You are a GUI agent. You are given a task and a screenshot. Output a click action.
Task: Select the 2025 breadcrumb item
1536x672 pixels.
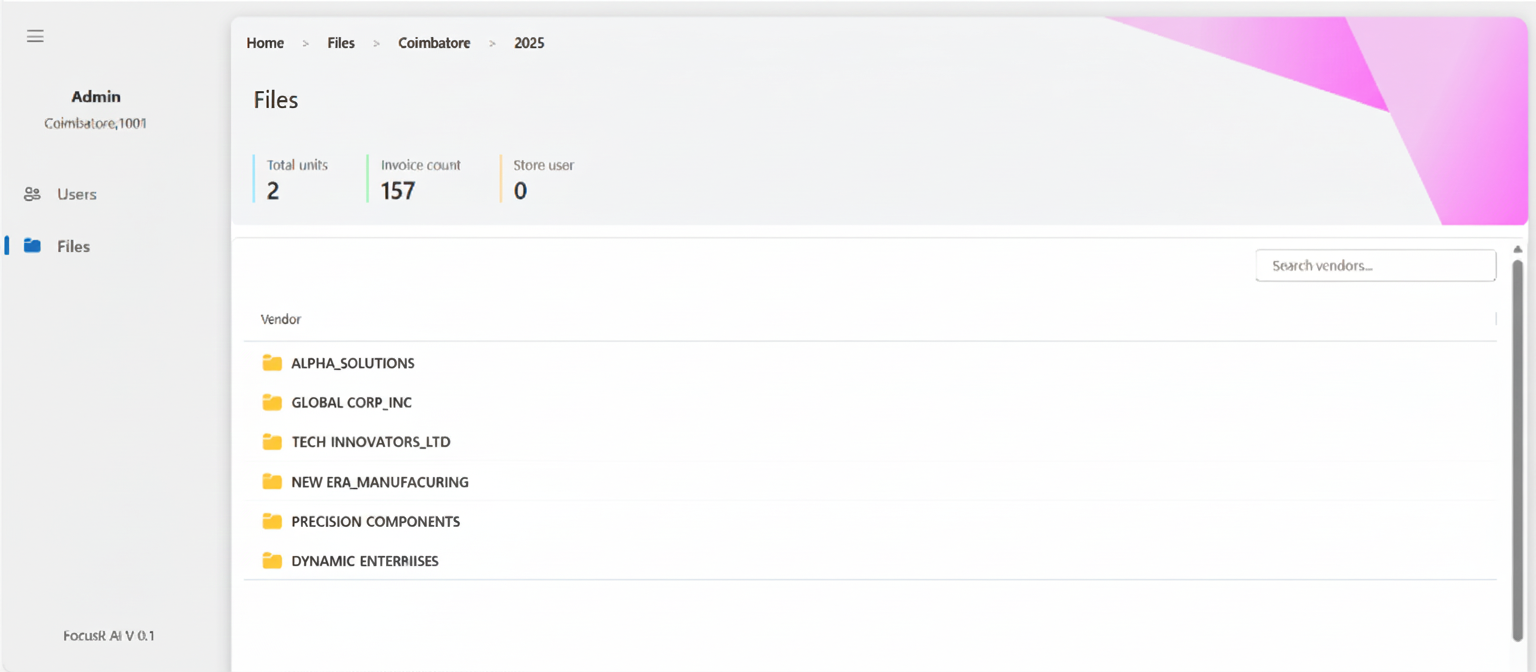[529, 43]
